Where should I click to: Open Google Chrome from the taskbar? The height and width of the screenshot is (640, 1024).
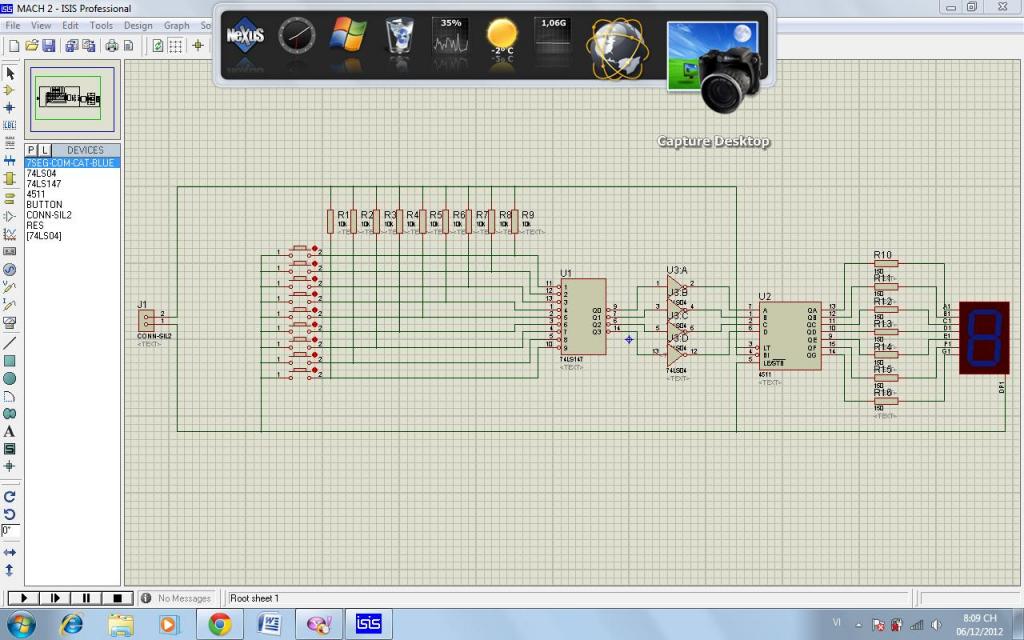point(219,624)
